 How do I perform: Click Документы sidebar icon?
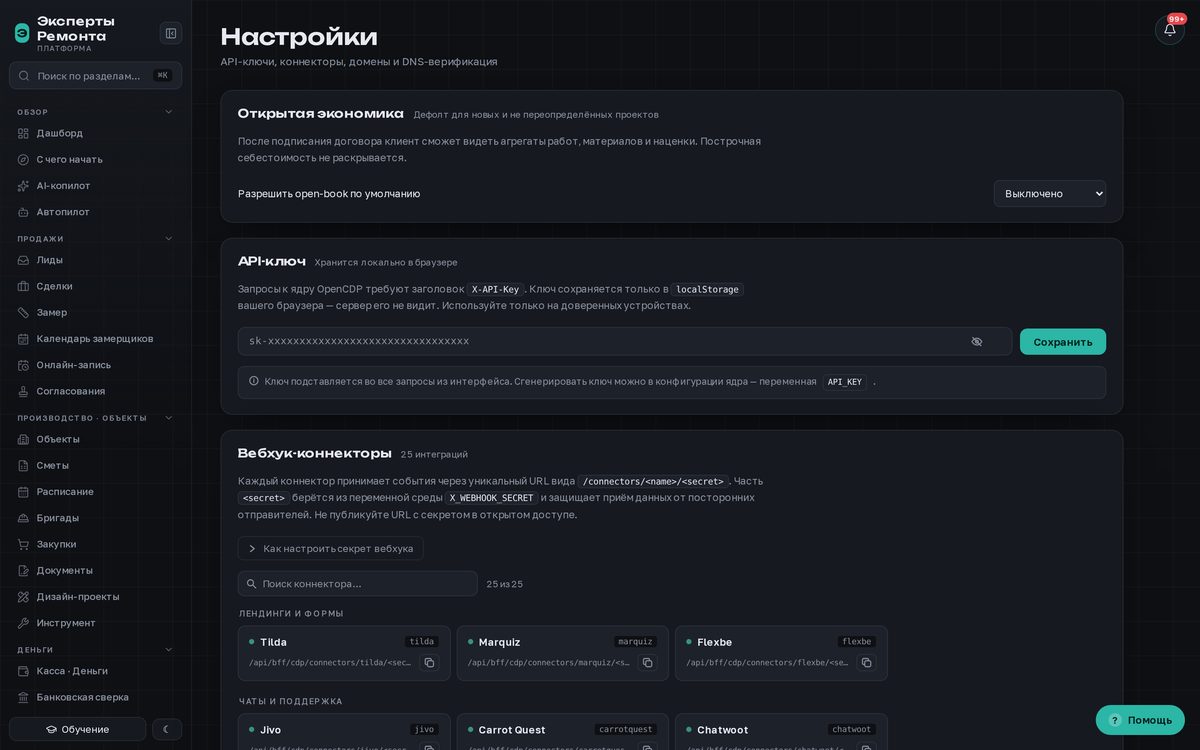click(x=24, y=570)
